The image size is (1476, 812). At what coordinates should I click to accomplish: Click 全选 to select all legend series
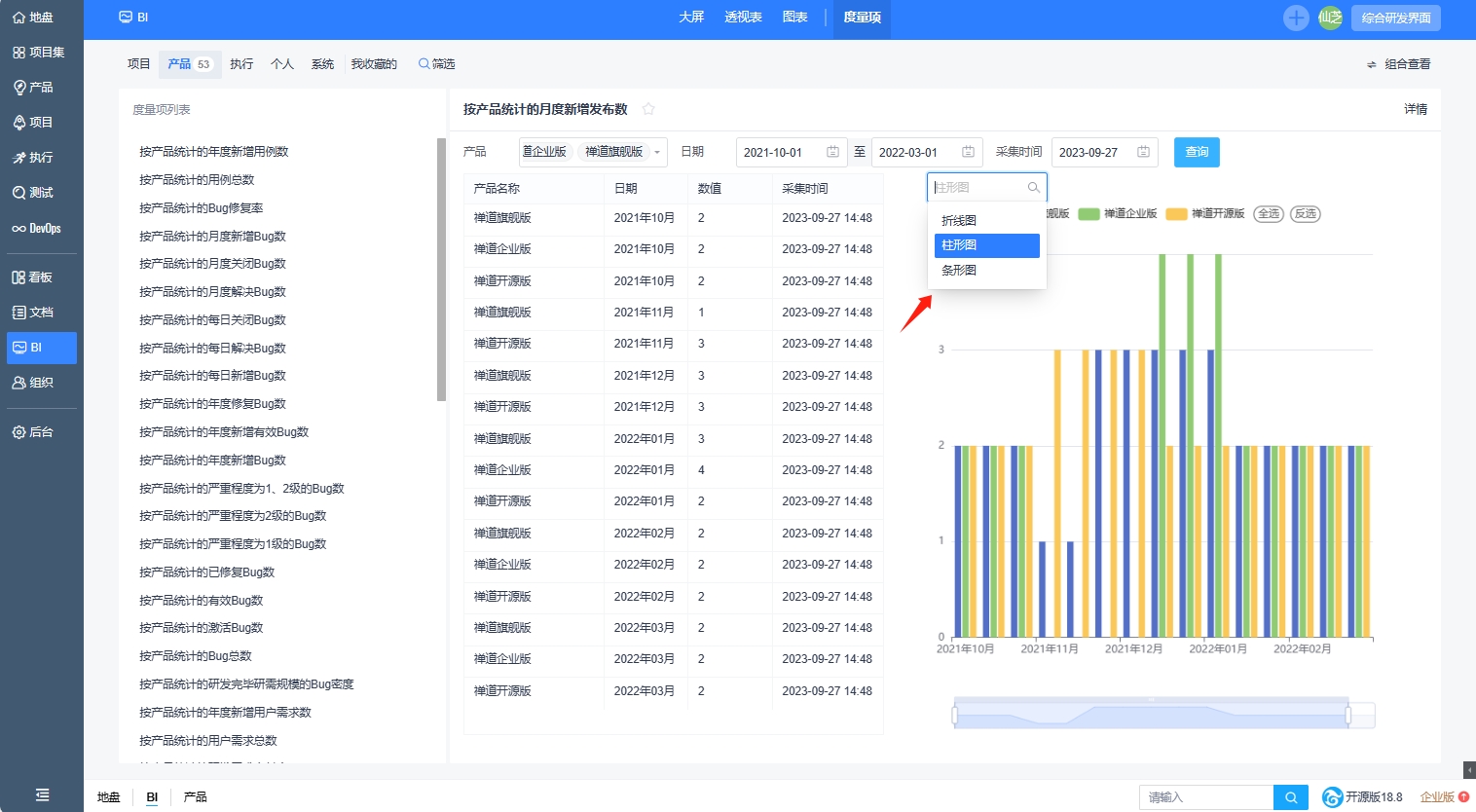click(1269, 214)
